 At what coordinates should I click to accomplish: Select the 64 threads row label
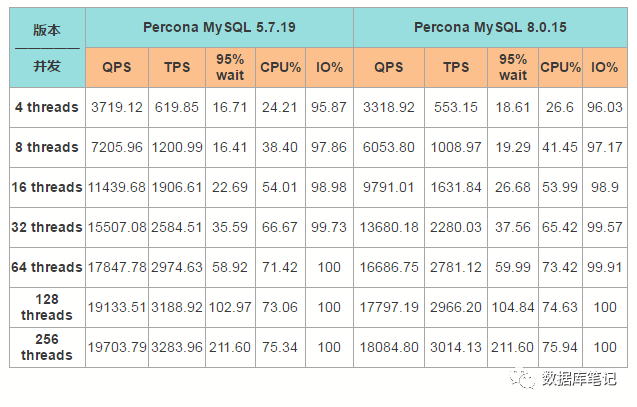click(47, 267)
